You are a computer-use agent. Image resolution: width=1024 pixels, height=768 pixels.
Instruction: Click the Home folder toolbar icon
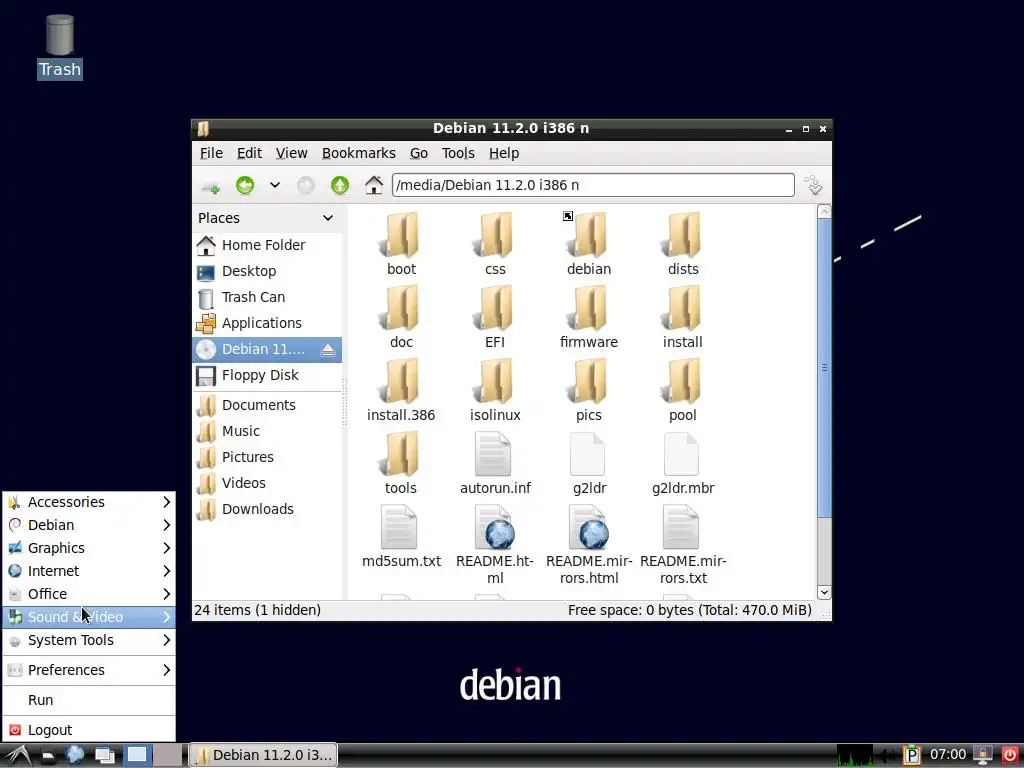pos(374,185)
